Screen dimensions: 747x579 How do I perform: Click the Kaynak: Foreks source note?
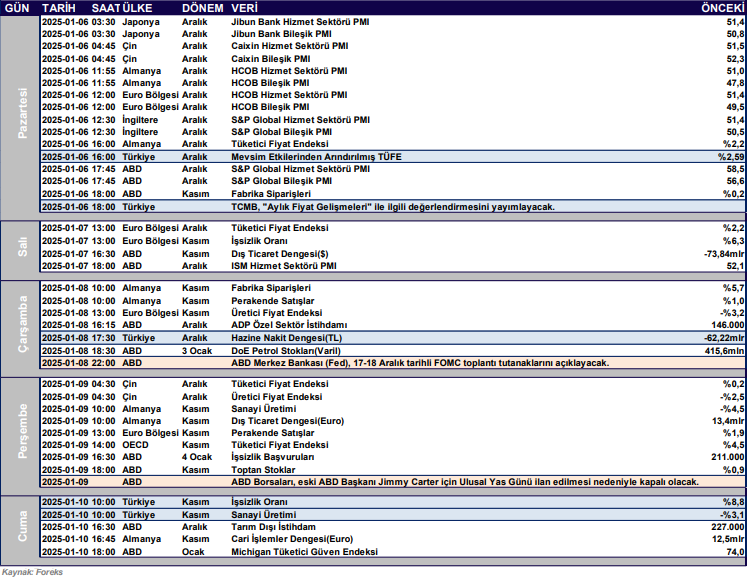pyautogui.click(x=32, y=572)
